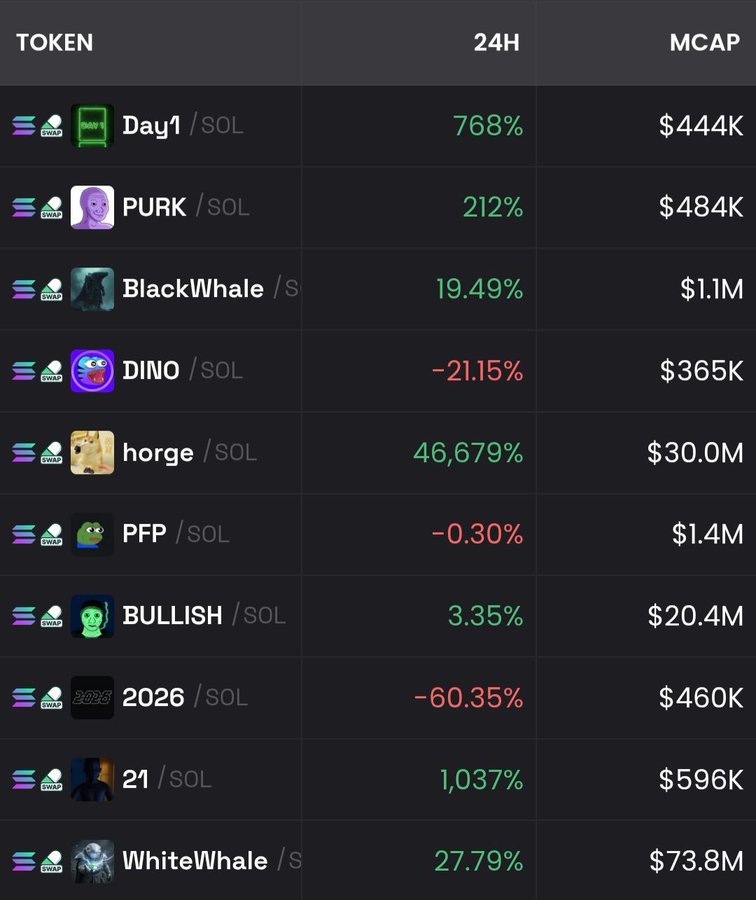The width and height of the screenshot is (756, 900).
Task: Click the 46,679% change for horge
Action: (468, 453)
